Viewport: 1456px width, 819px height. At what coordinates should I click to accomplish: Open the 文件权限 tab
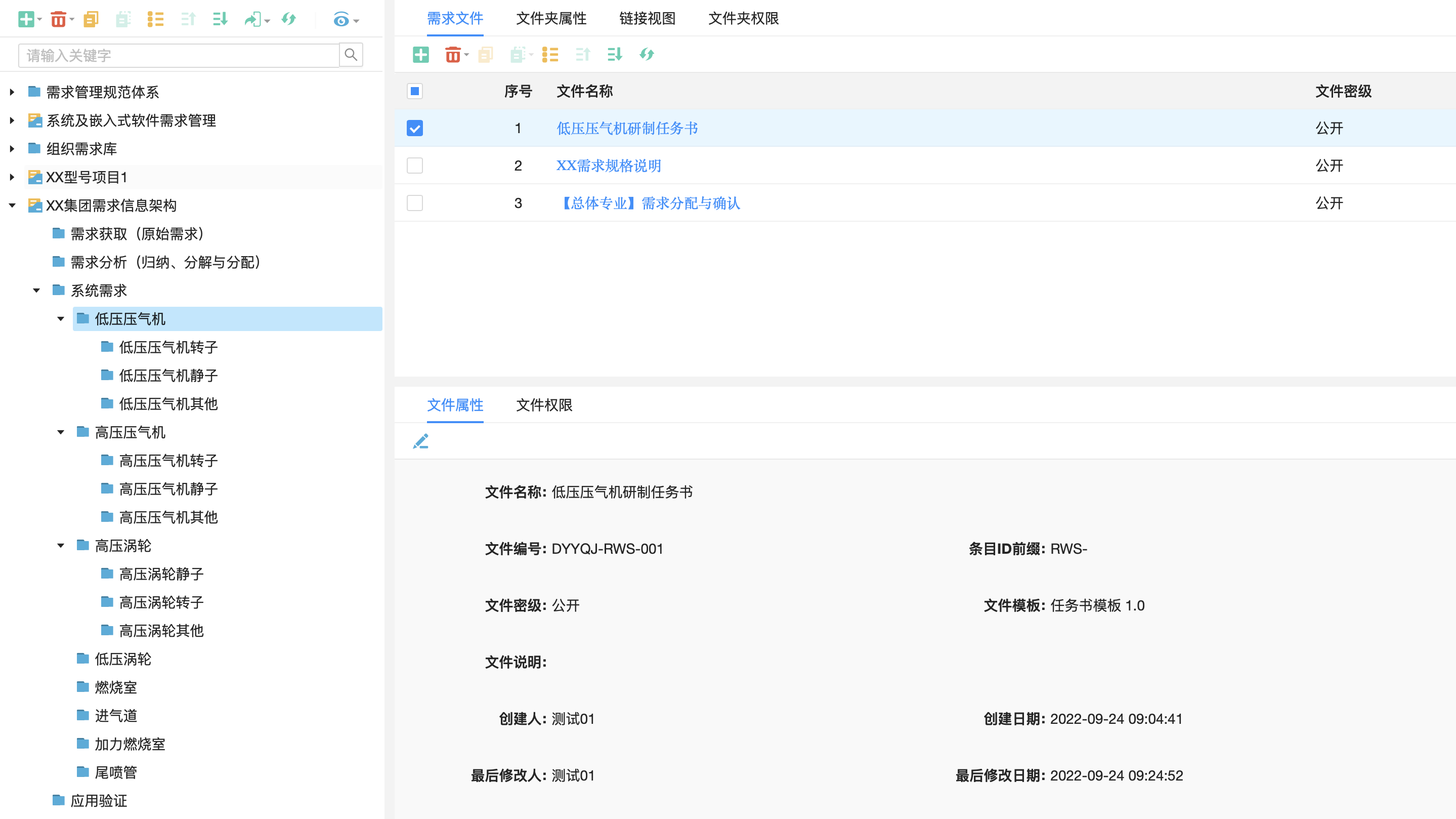[x=544, y=405]
